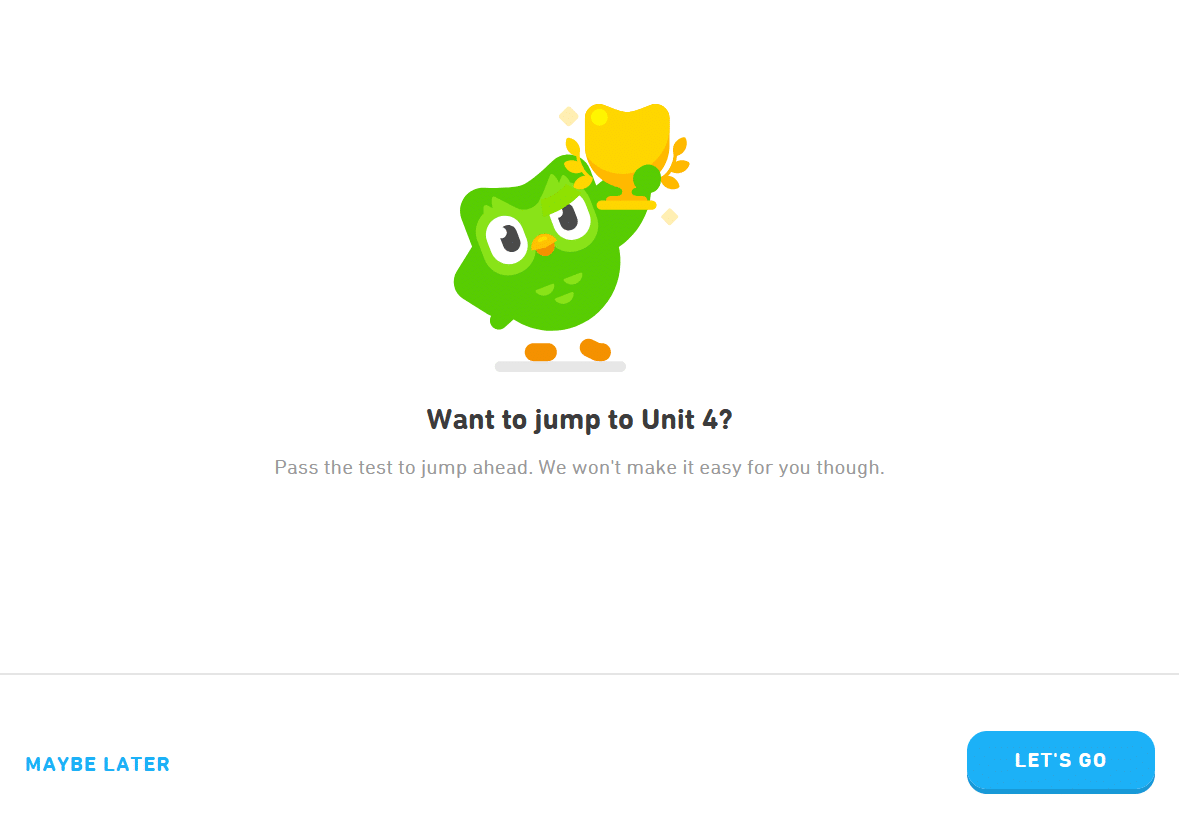The image size is (1179, 815).
Task: Click the owl's left eye
Action: 507,239
